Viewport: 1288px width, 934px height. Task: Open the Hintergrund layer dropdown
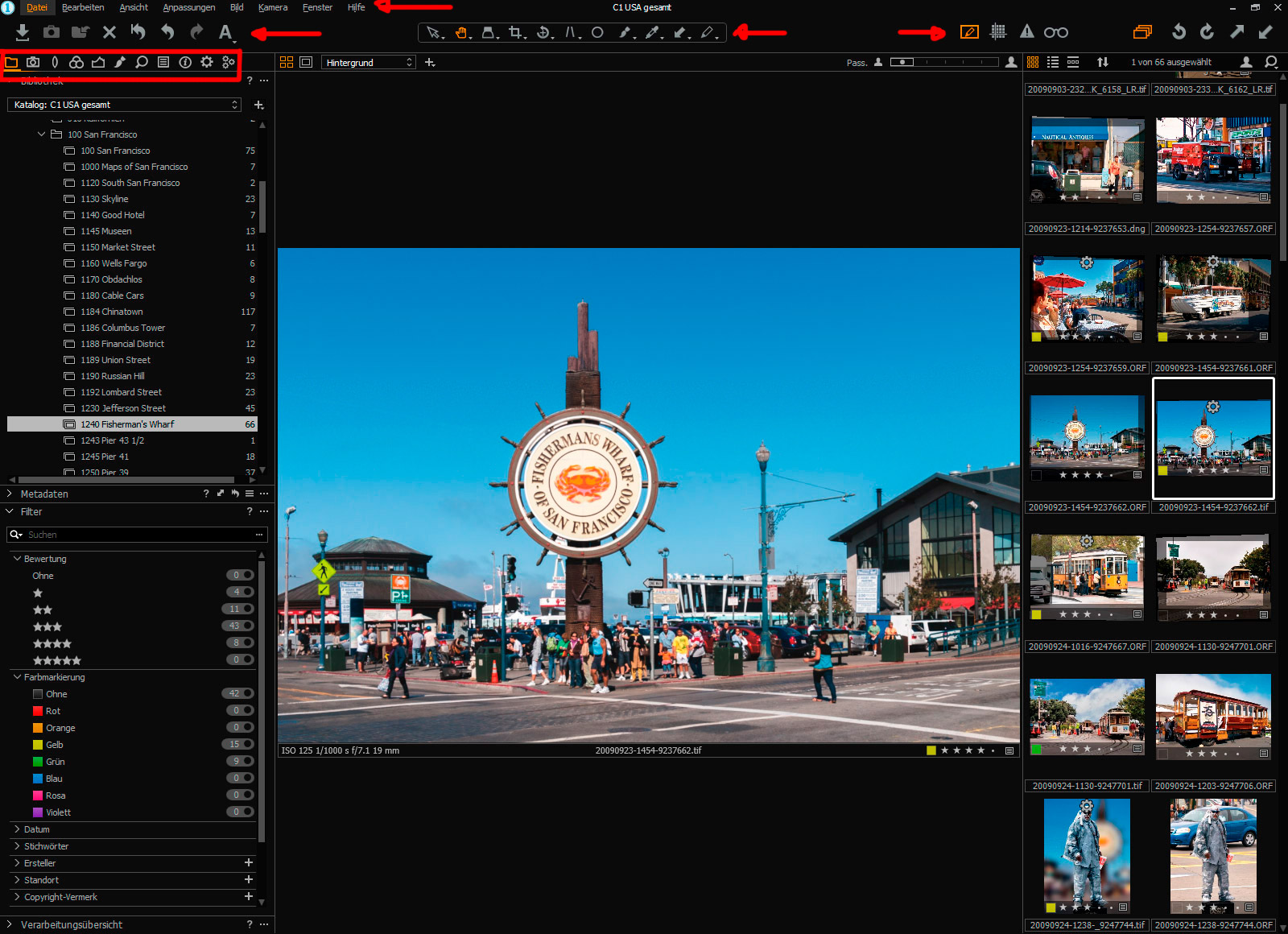(x=369, y=62)
